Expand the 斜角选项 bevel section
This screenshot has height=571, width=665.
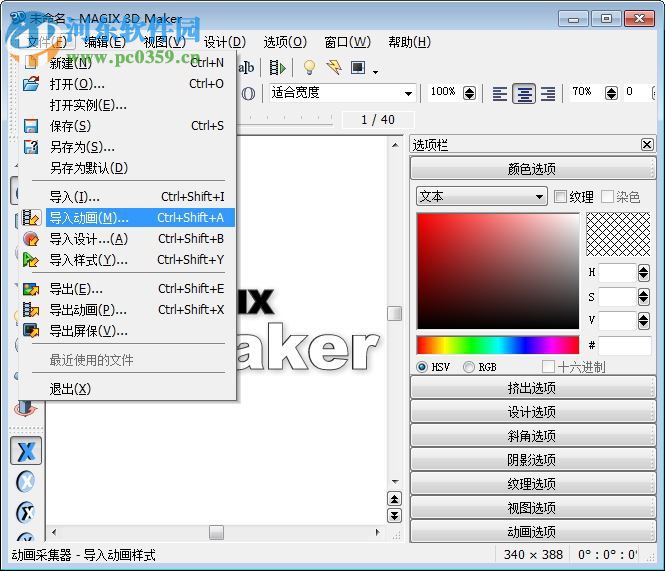pos(533,436)
